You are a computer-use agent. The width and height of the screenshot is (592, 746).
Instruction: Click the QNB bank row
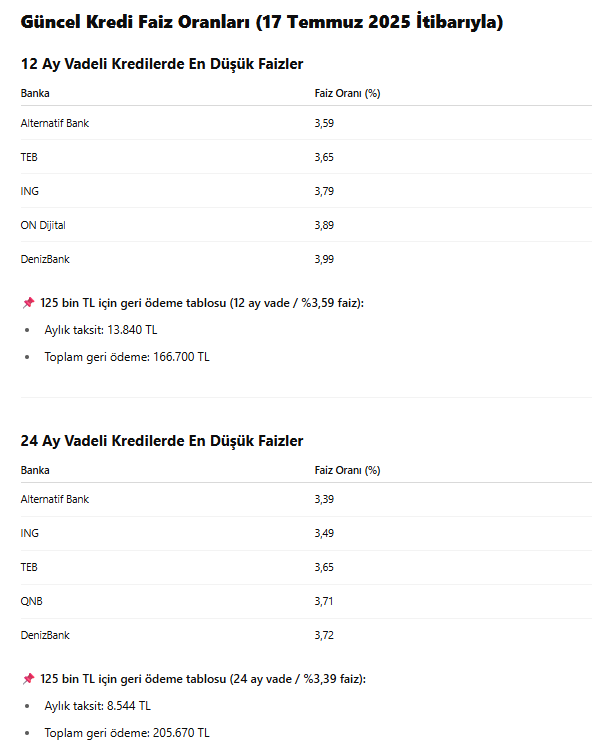coord(306,601)
